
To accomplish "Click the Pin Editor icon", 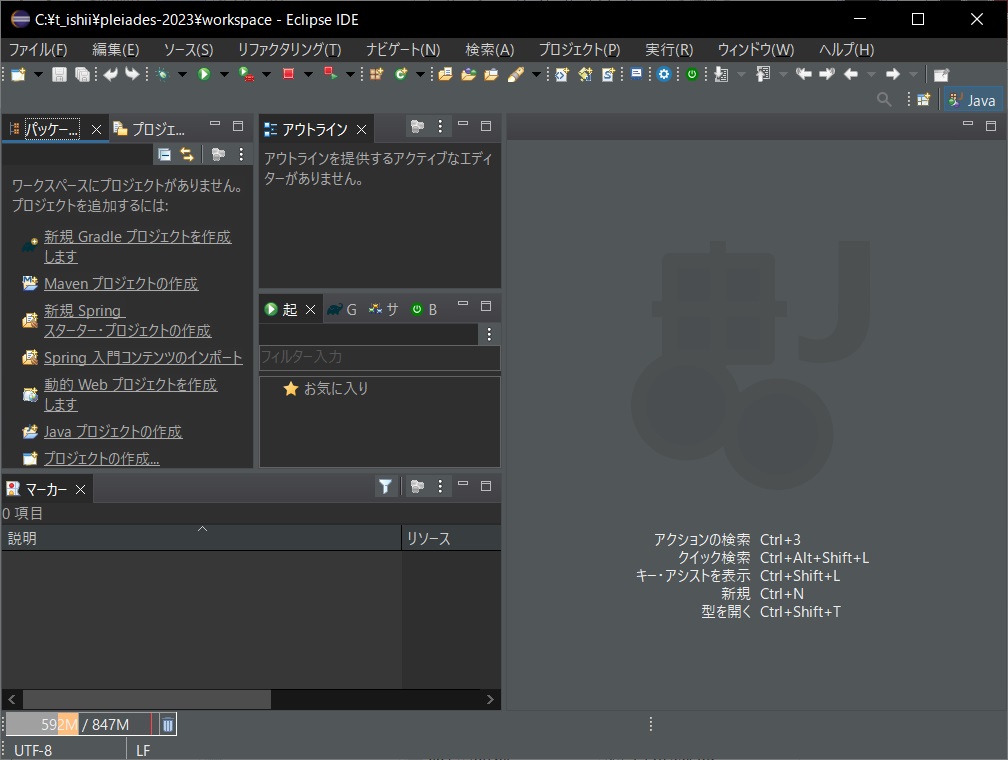I will (941, 75).
